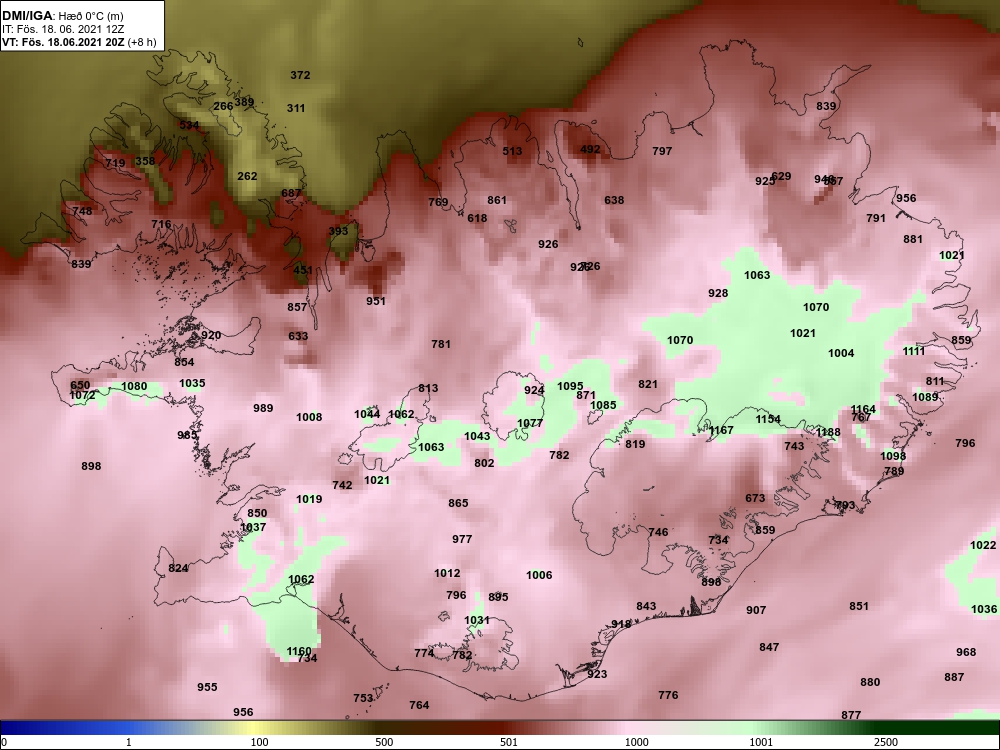
Task: Select the 262 height label
Action: [x=247, y=177]
